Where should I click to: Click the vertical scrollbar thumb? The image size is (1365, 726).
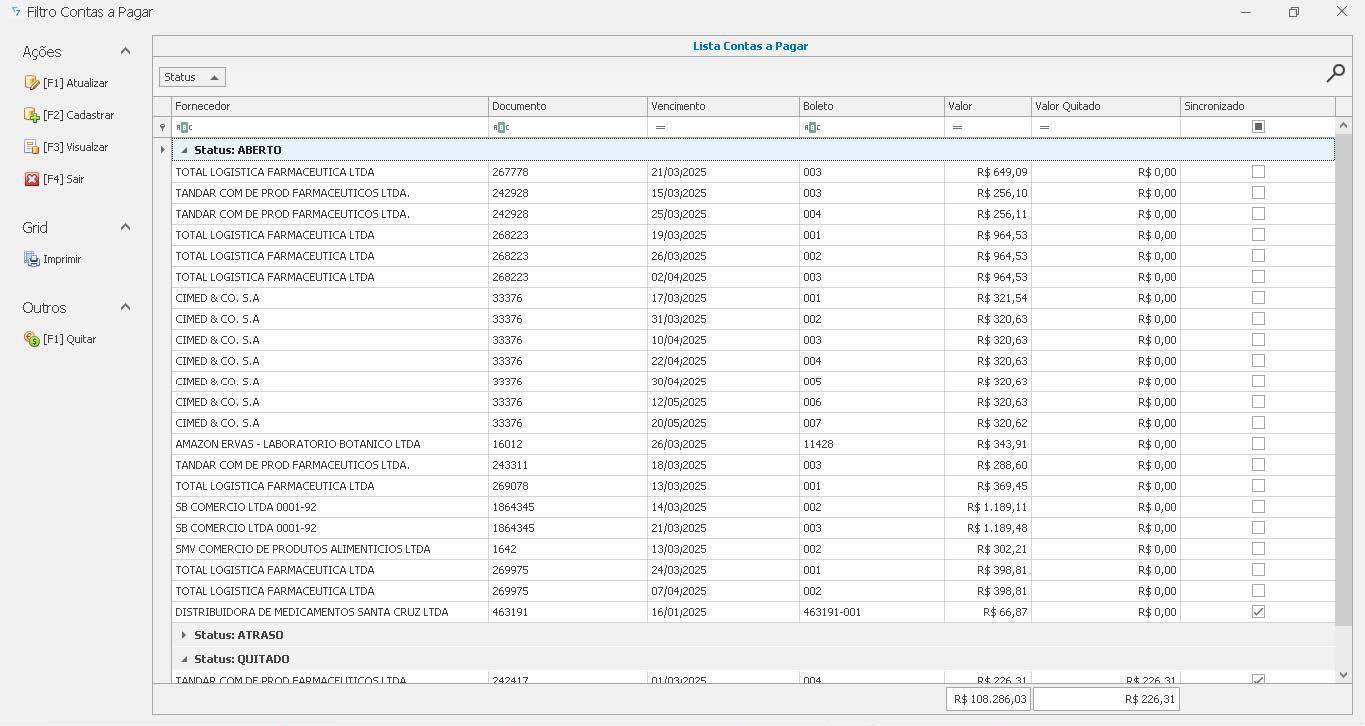[x=1343, y=380]
